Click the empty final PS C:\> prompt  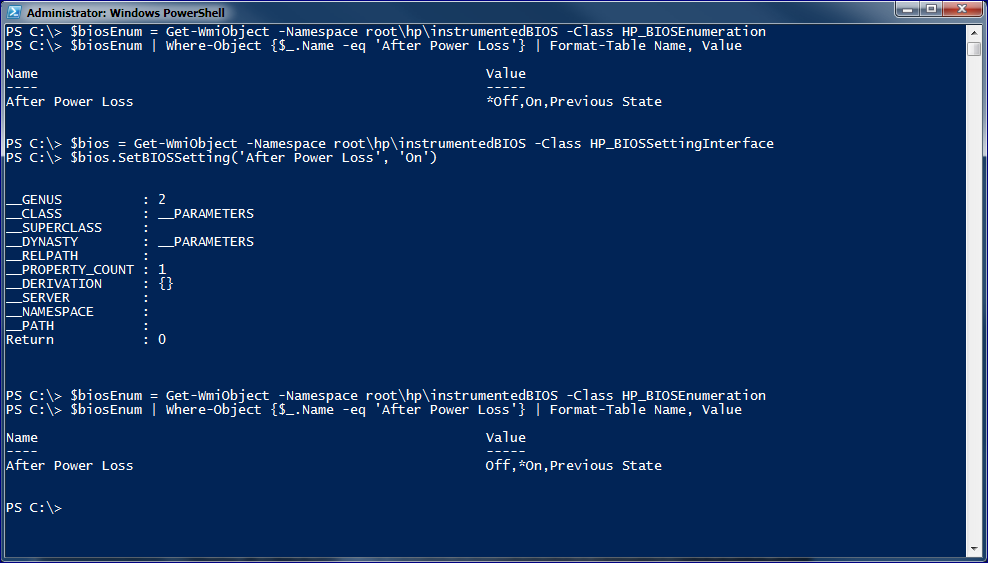34,508
